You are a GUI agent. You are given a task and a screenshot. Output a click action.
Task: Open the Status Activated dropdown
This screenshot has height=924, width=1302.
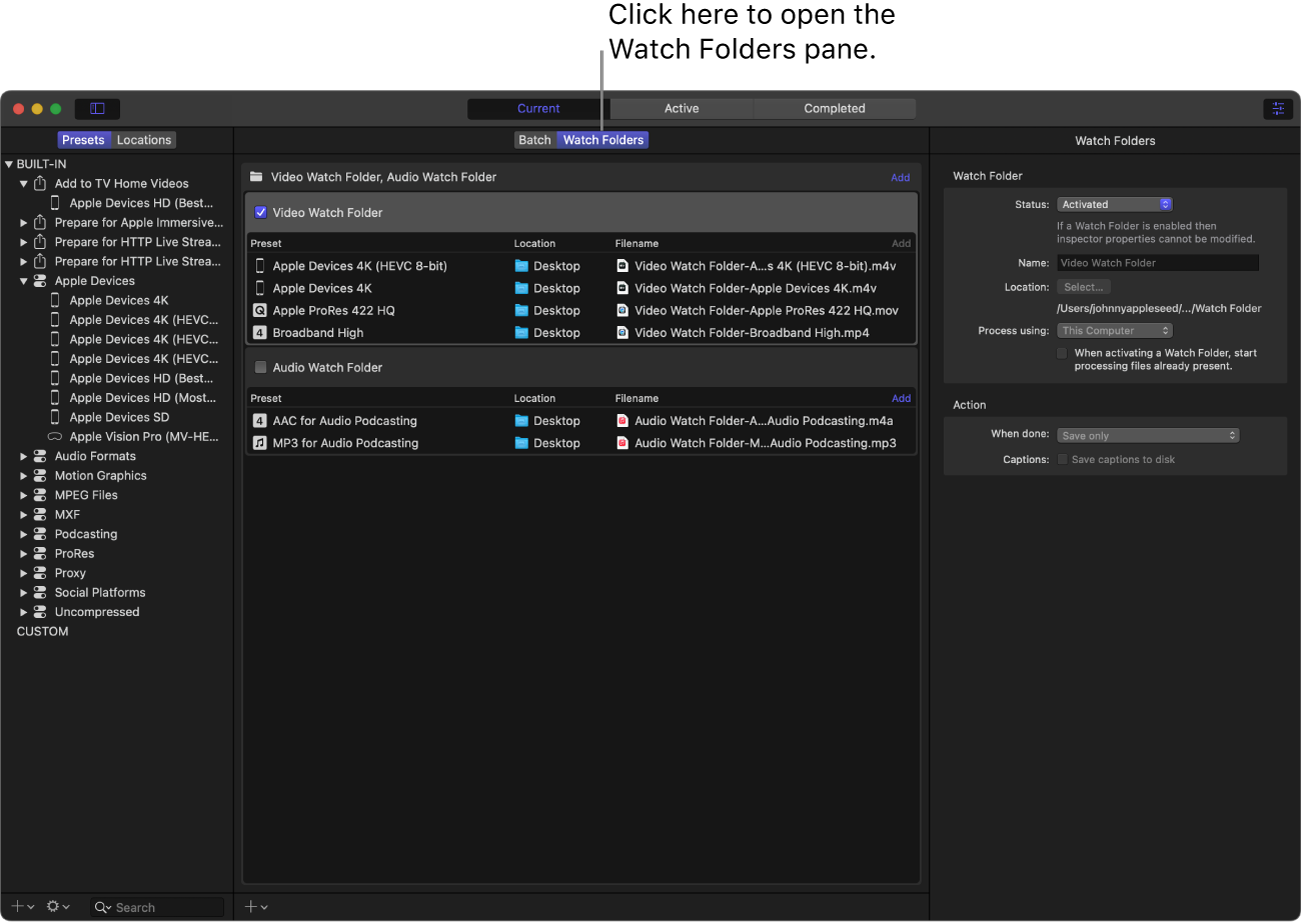(1114, 204)
